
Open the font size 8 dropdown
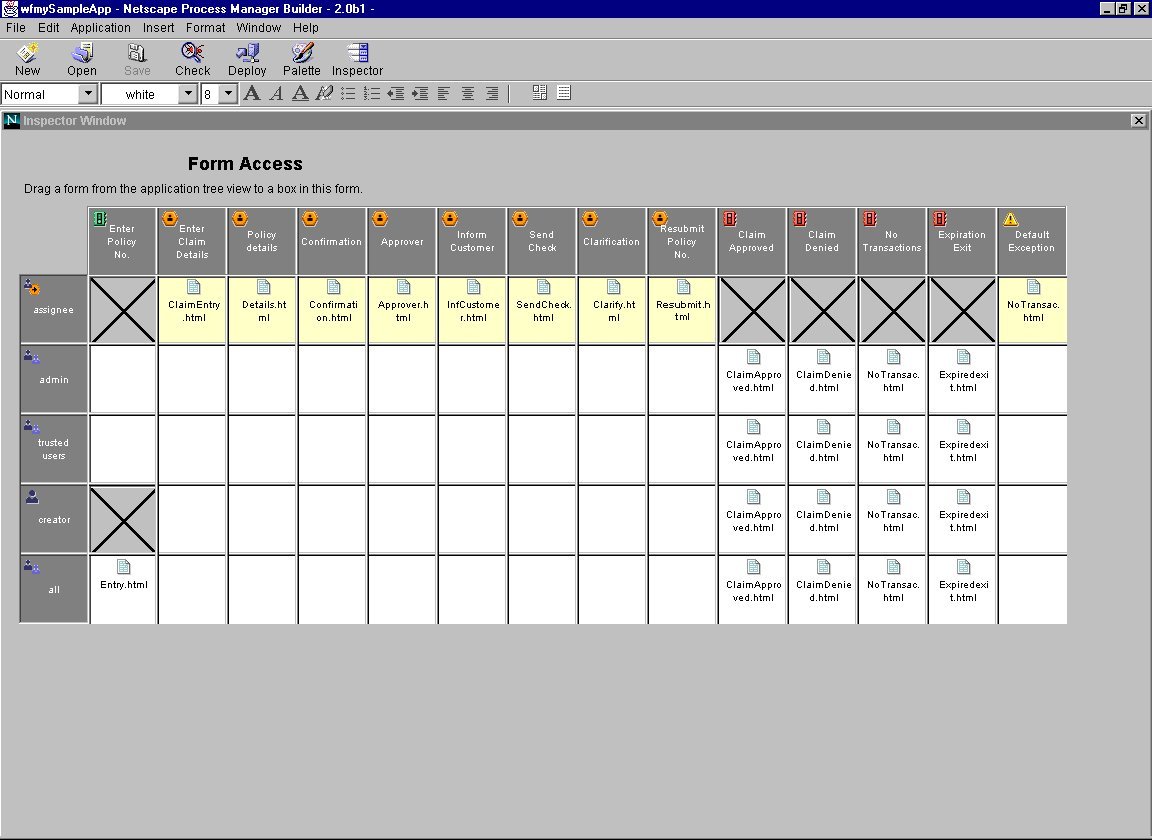[228, 94]
